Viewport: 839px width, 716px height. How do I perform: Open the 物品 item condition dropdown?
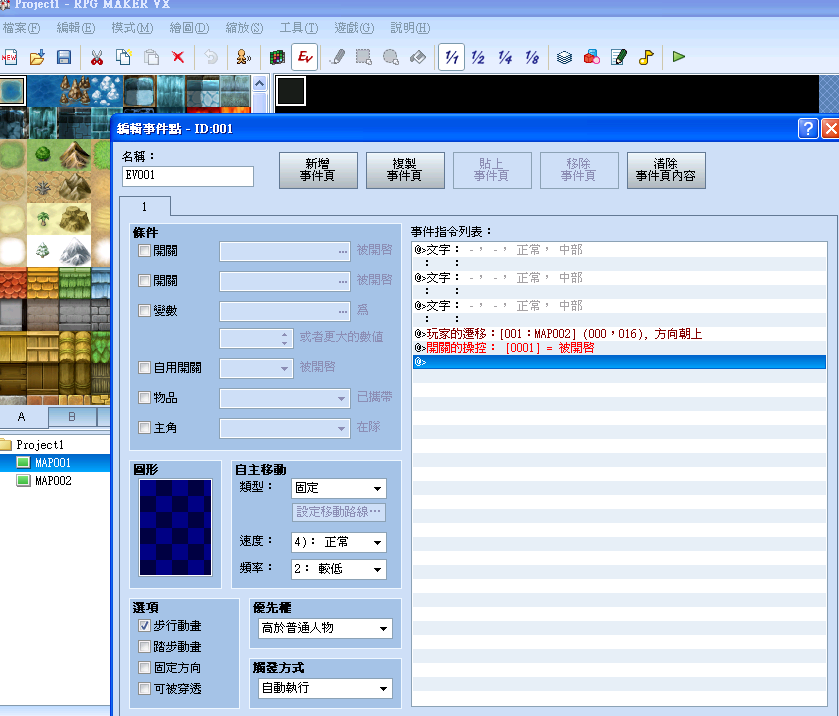(285, 398)
